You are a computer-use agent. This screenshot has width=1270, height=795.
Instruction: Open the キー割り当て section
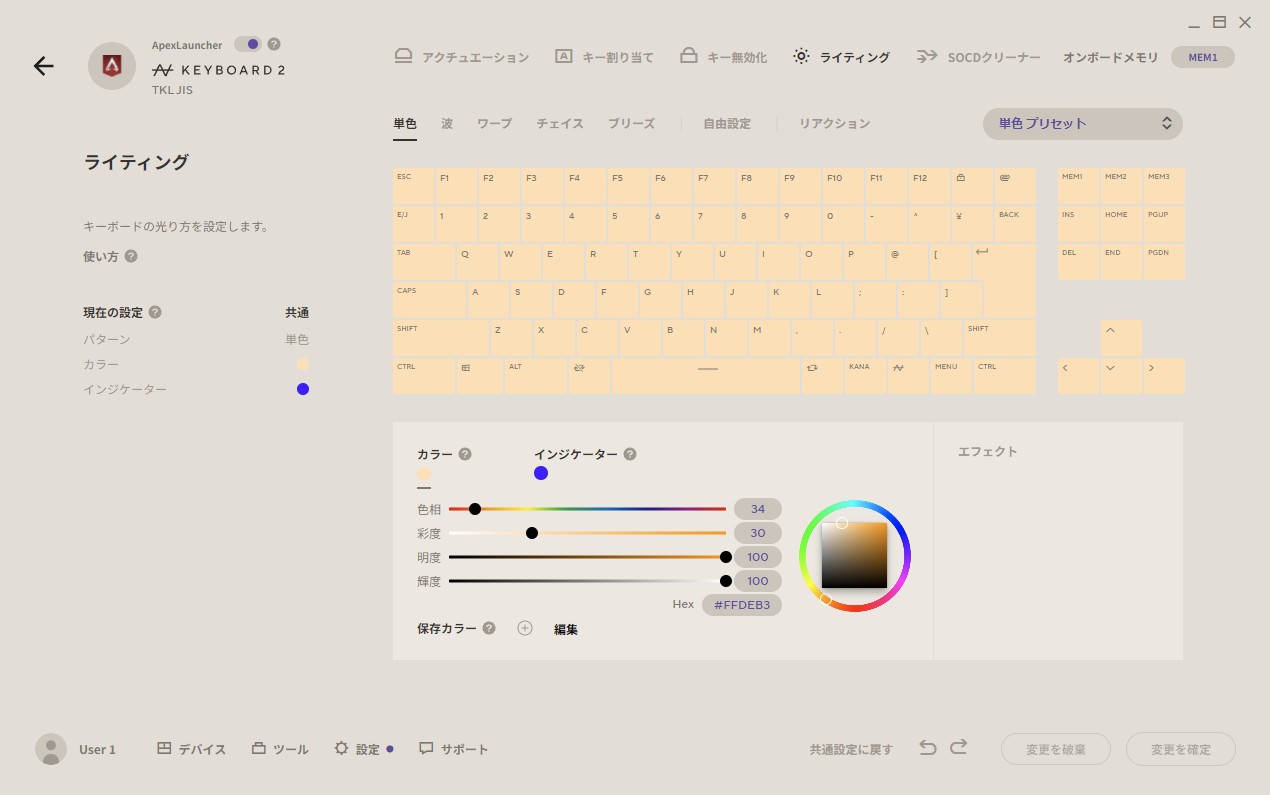click(x=603, y=57)
